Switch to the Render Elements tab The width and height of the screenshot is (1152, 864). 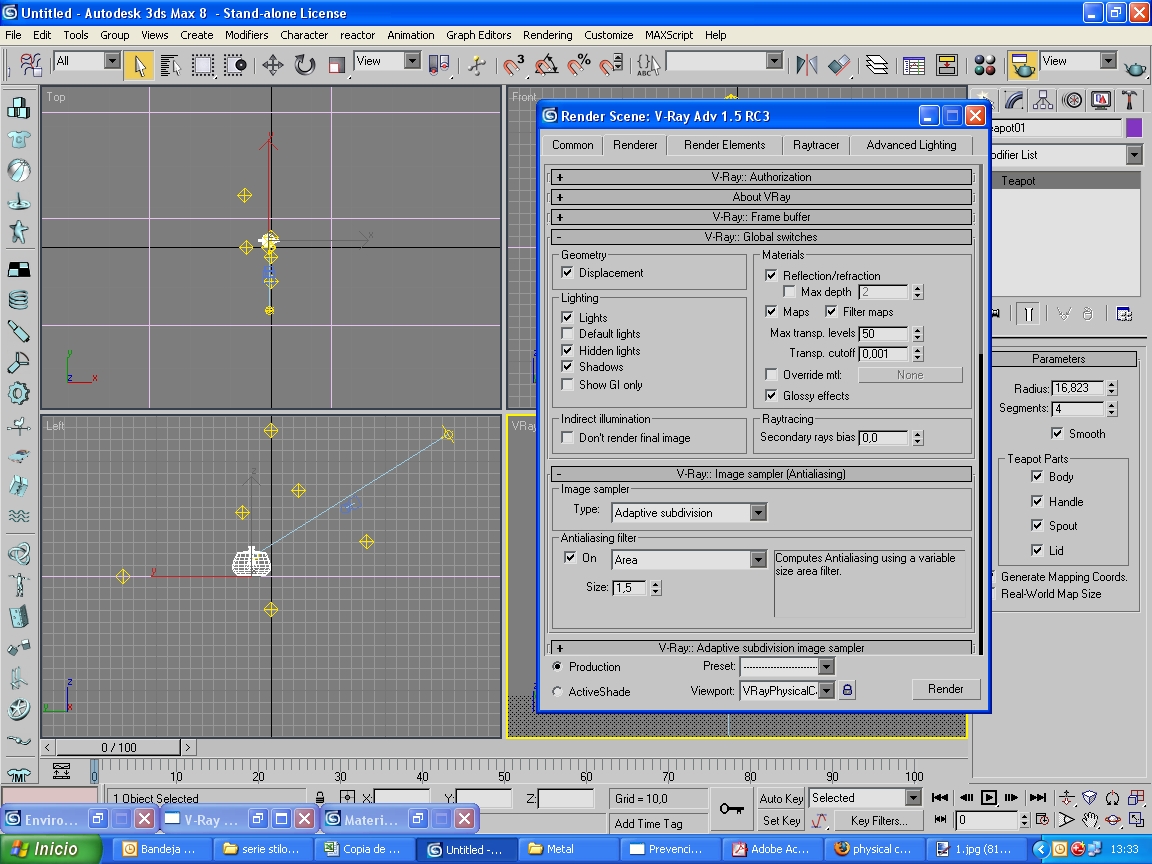point(724,145)
